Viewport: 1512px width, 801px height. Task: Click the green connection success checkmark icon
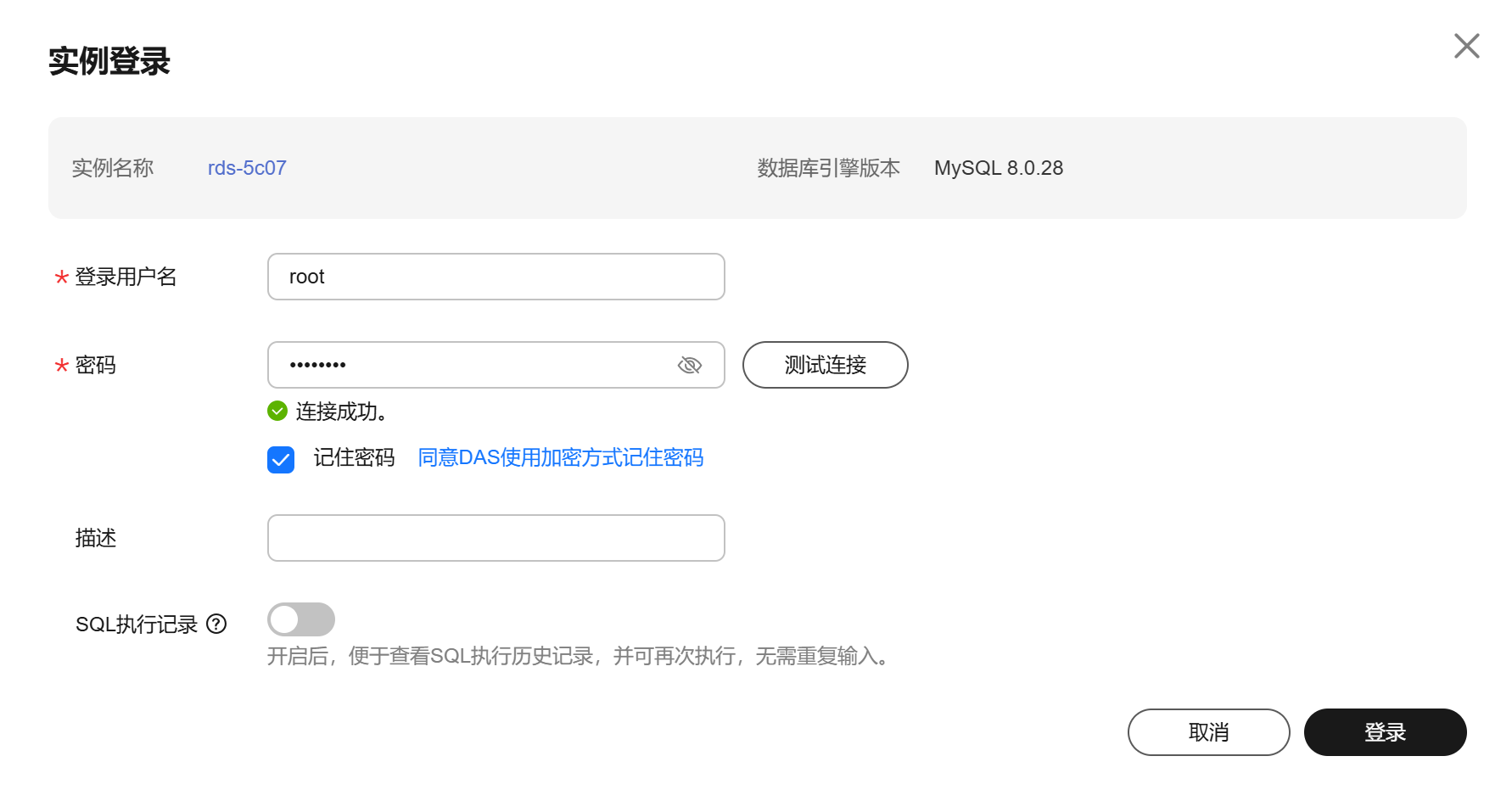pyautogui.click(x=277, y=412)
